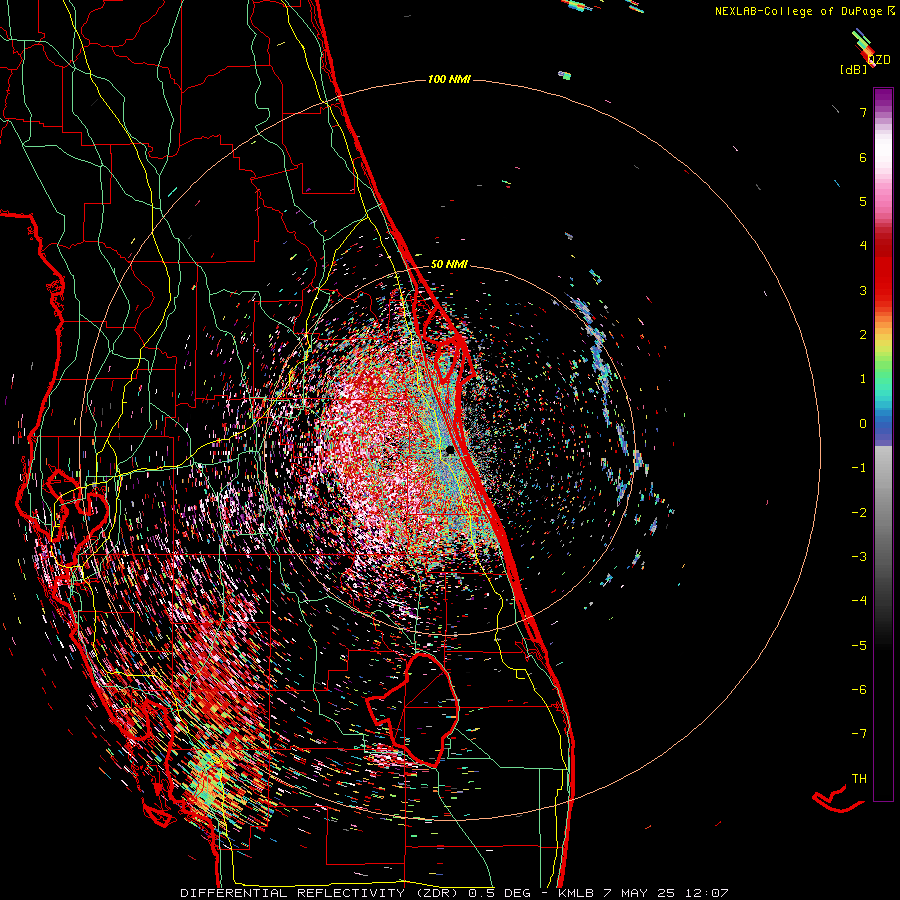
Task: Click the ZDR color scale bar
Action: (x=883, y=444)
